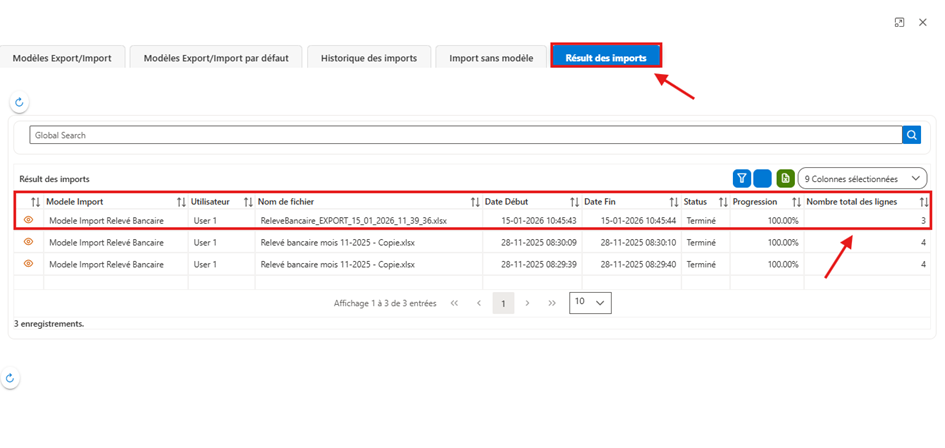The width and height of the screenshot is (945, 448).
Task: Export table with the green Excel icon
Action: (x=785, y=178)
